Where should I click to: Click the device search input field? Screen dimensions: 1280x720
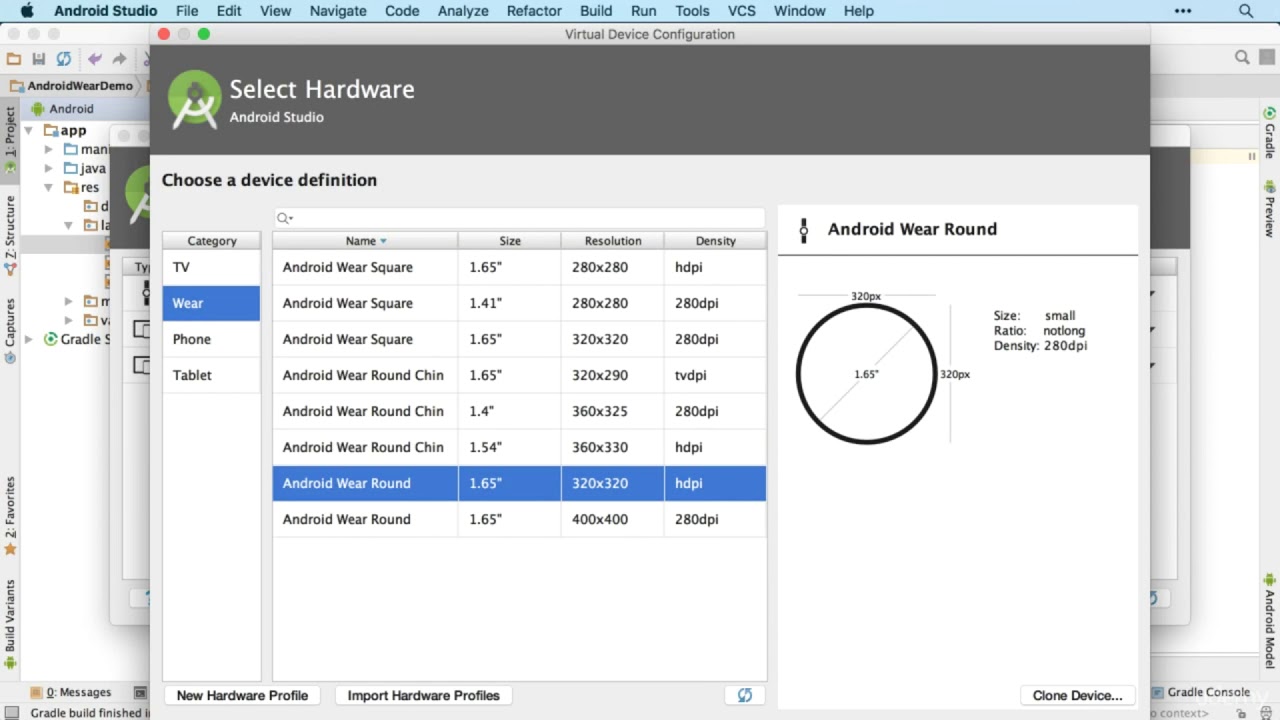(519, 218)
